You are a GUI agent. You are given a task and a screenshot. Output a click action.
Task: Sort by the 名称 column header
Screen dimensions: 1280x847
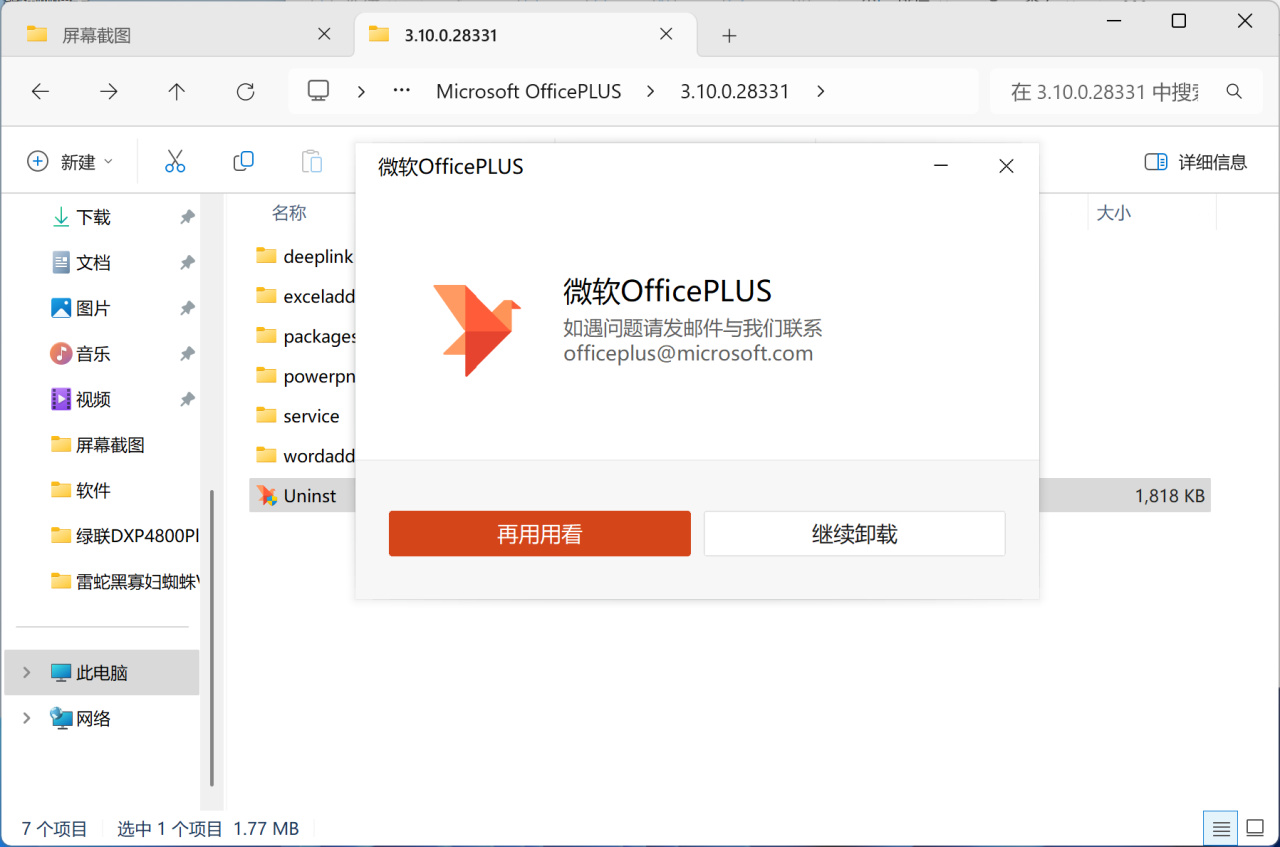(289, 213)
